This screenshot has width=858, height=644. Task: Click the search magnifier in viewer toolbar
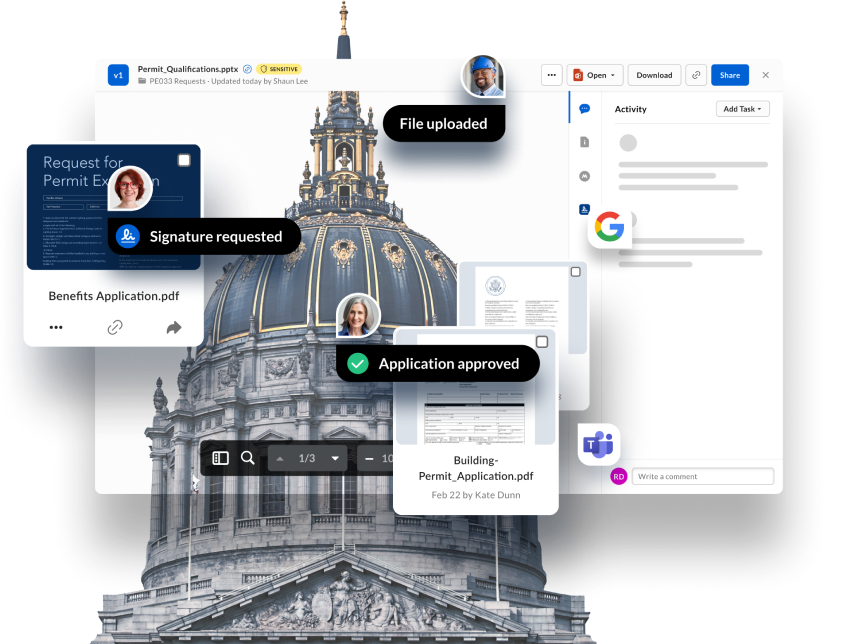click(248, 458)
